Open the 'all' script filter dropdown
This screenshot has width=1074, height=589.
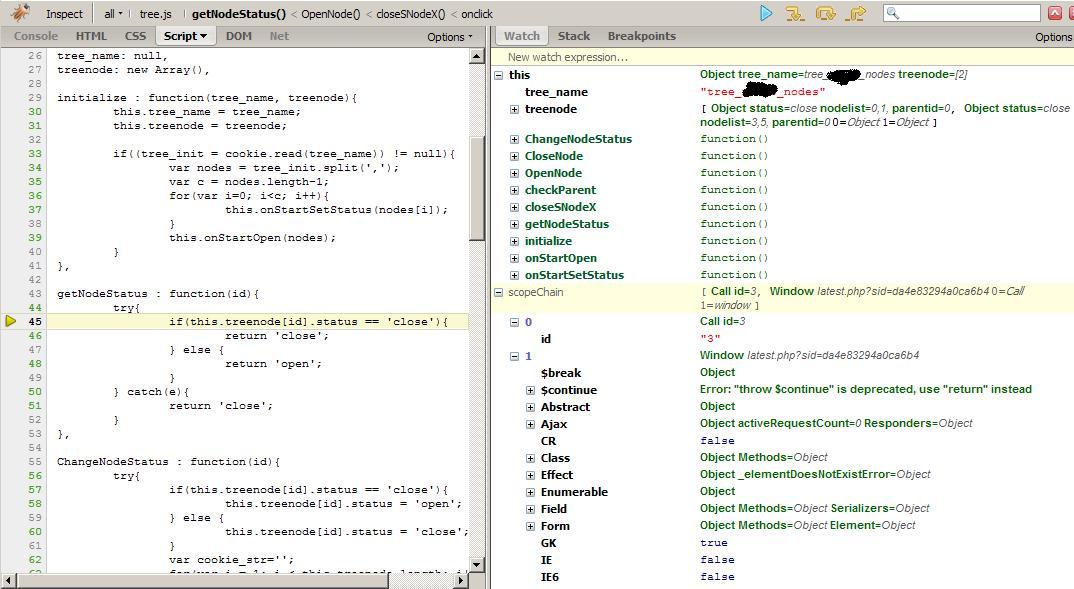114,14
